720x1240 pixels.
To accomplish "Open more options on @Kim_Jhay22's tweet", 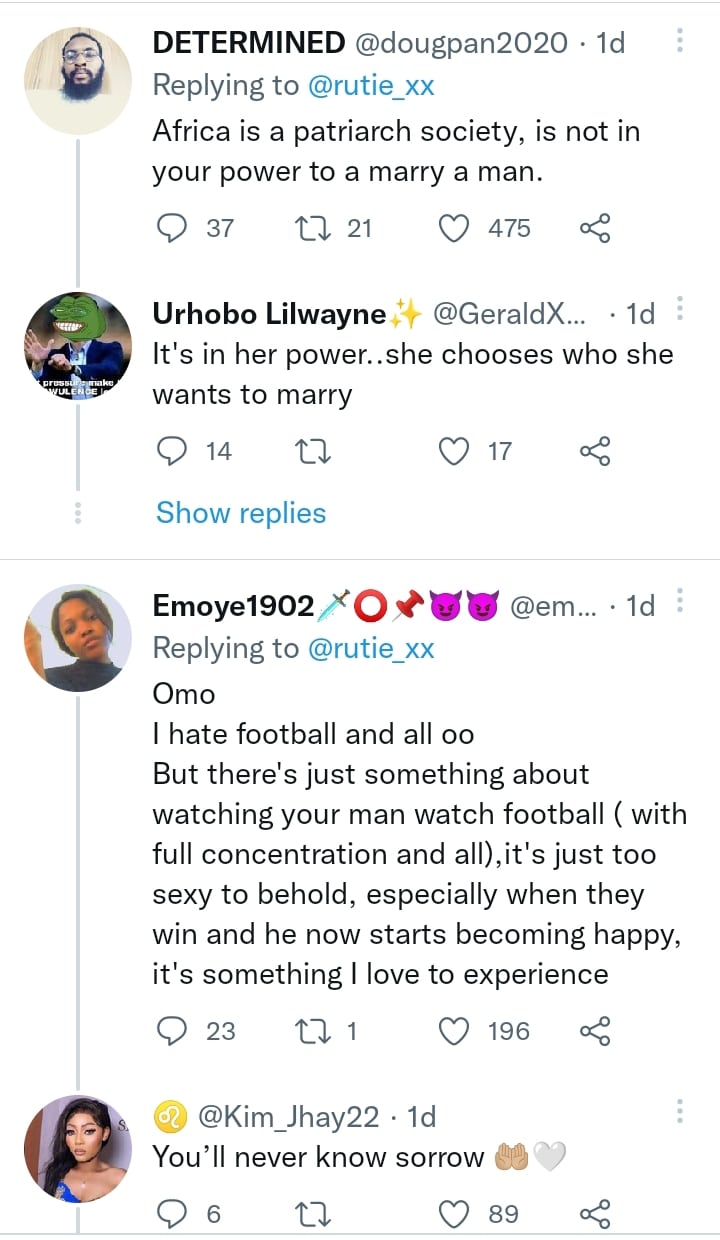I will coord(680,1112).
